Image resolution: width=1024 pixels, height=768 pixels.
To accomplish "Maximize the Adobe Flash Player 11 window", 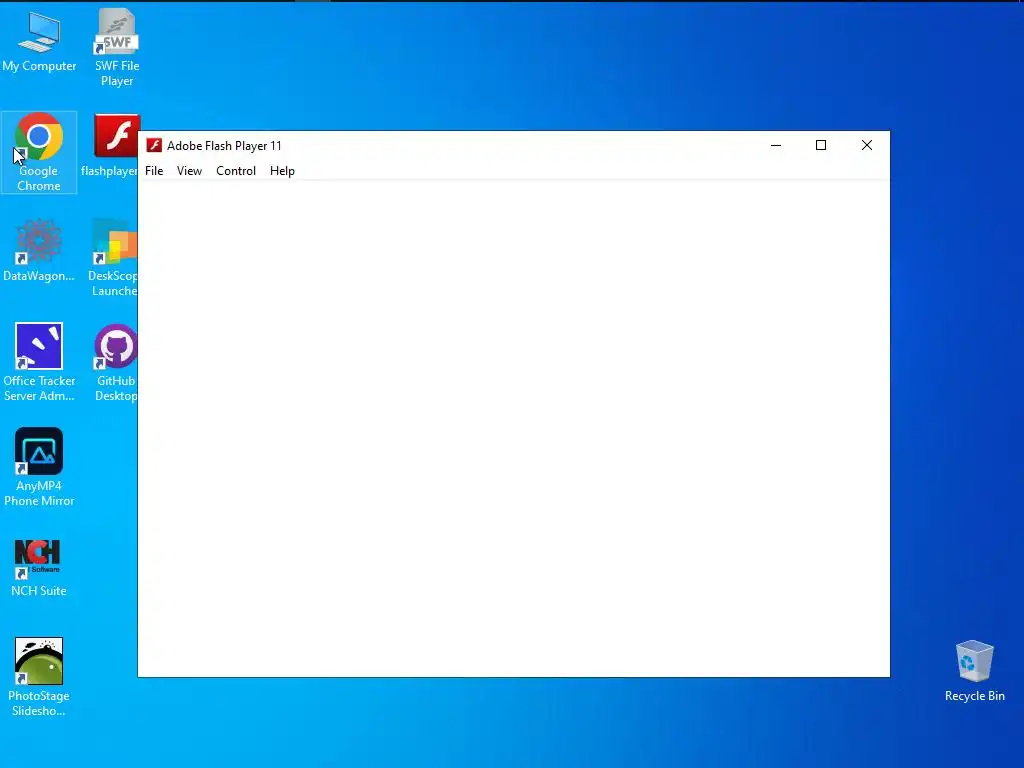I will [x=821, y=145].
